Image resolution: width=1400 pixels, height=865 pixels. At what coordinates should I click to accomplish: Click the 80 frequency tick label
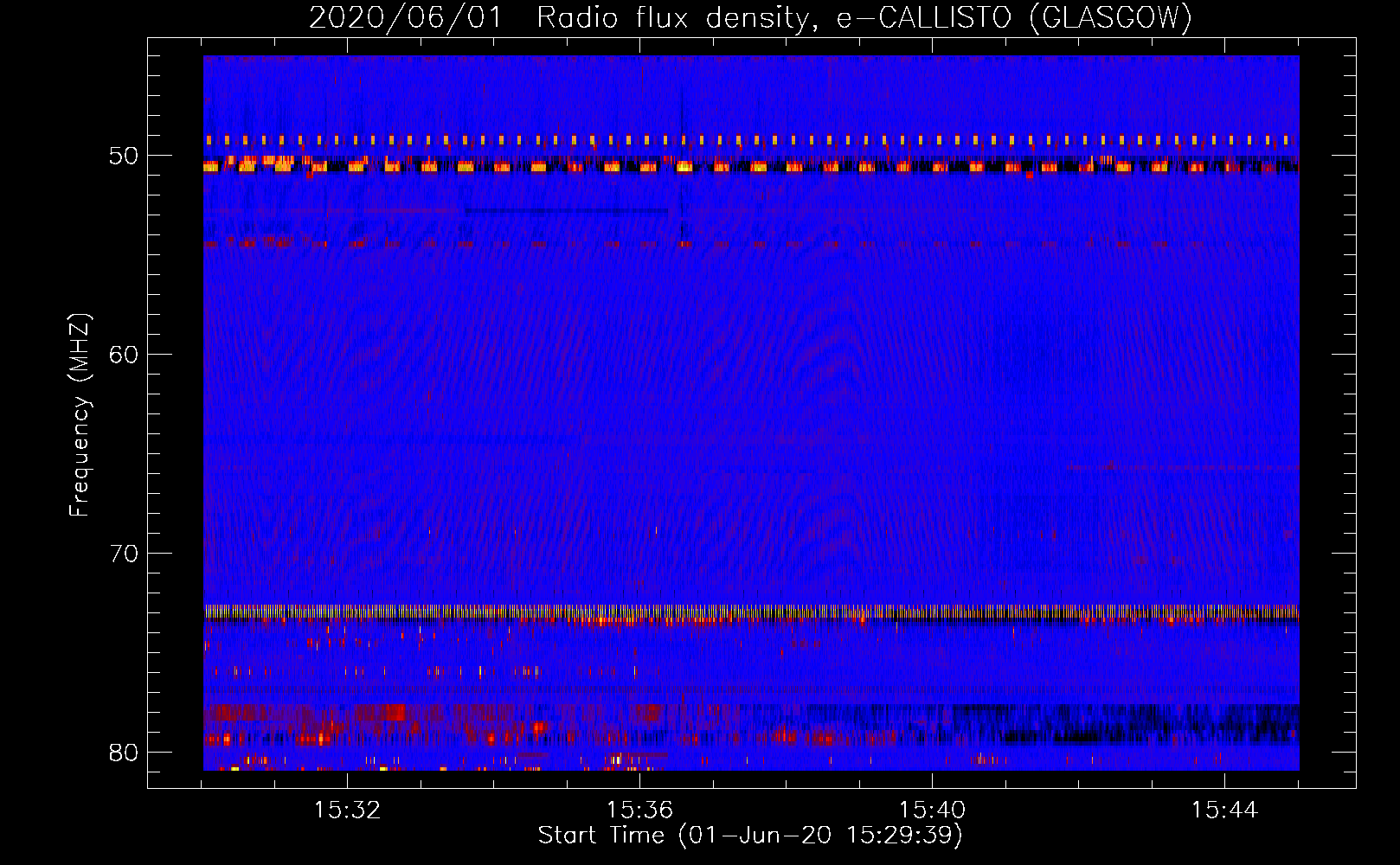[125, 753]
